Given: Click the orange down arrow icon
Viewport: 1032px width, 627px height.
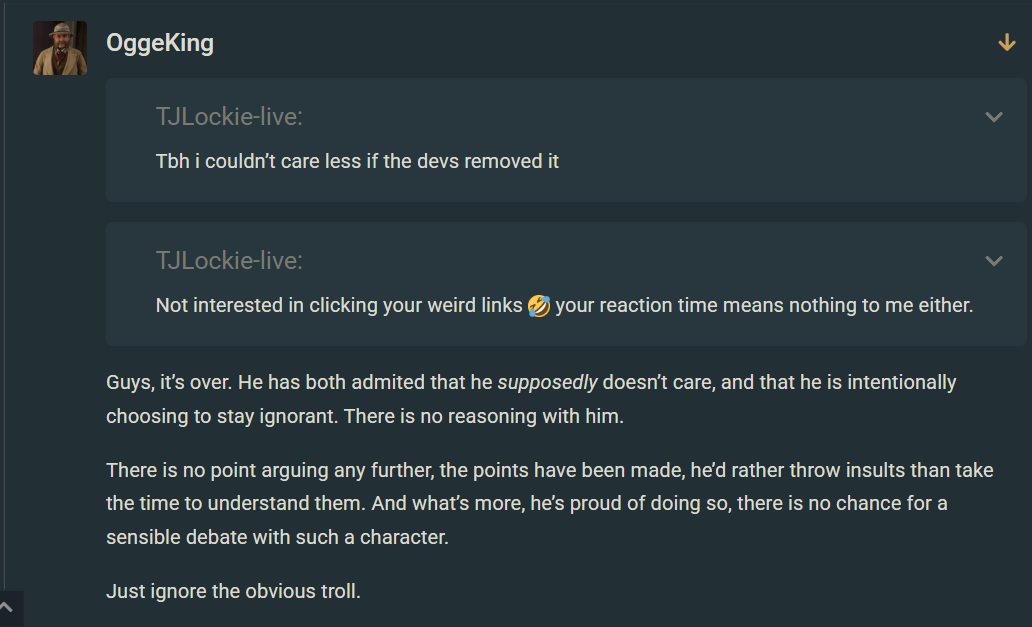Looking at the screenshot, I should tap(1007, 43).
